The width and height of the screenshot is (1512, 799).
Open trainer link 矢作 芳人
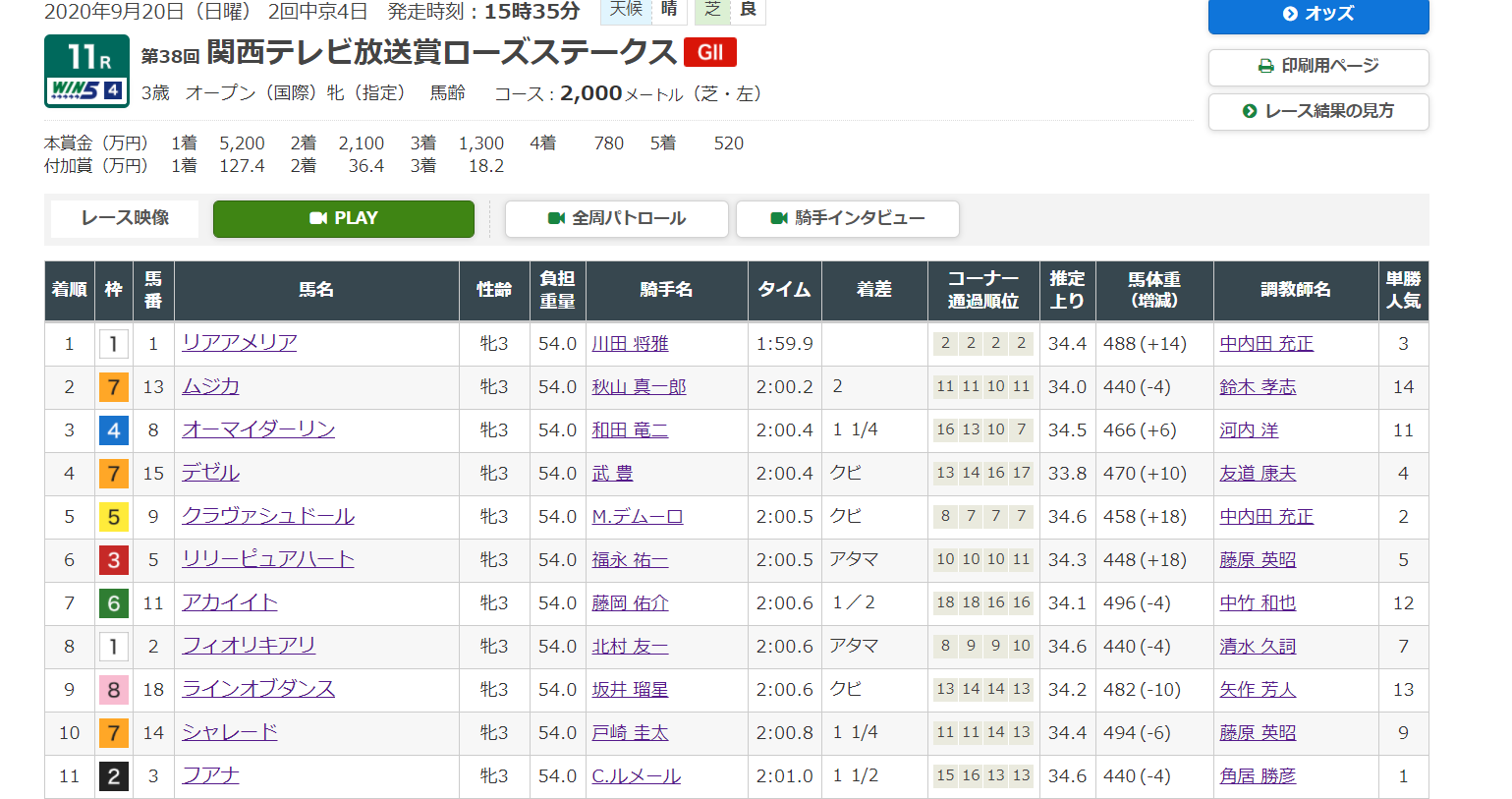[x=1258, y=690]
